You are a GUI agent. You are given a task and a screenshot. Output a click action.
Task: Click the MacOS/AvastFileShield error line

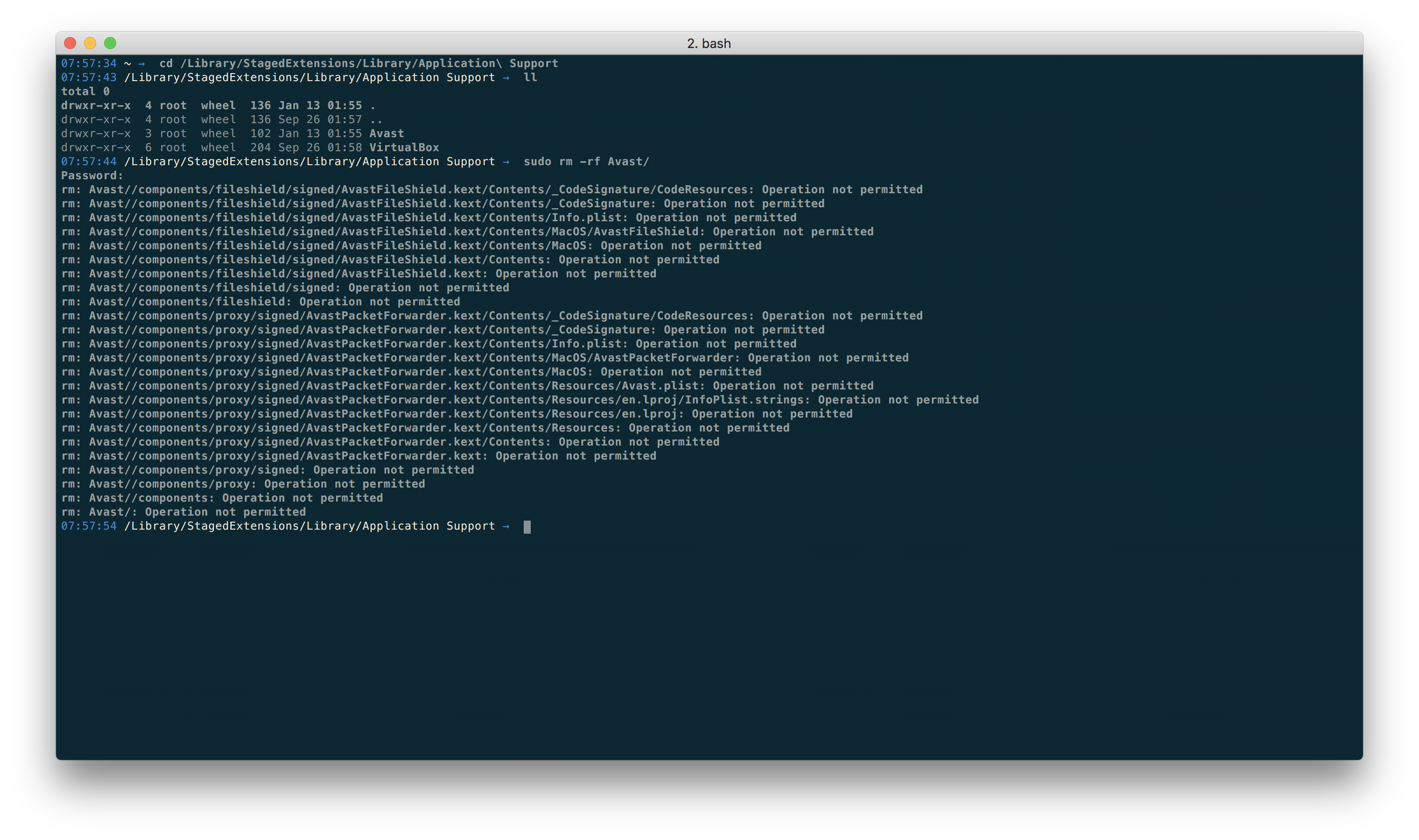467,232
